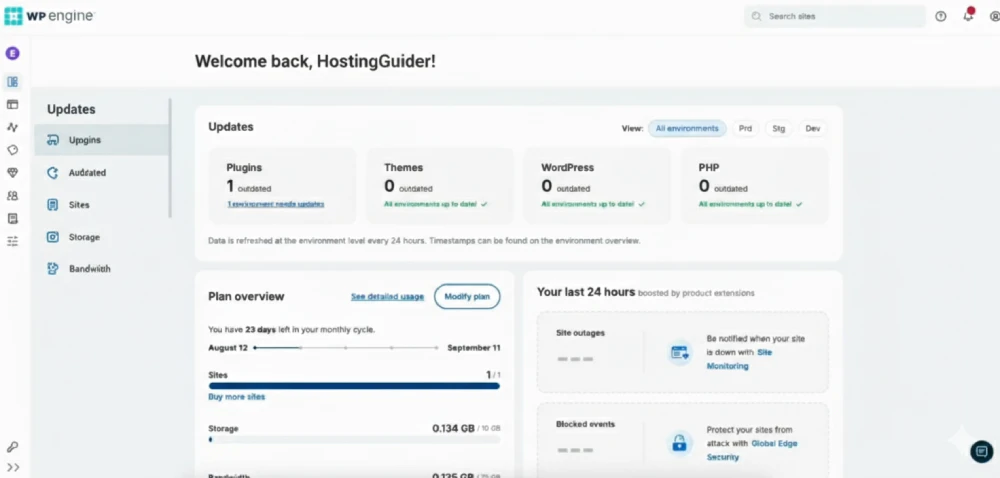Click the sidebar panel scrollbar
Image resolution: width=1000 pixels, height=478 pixels.
click(x=170, y=158)
